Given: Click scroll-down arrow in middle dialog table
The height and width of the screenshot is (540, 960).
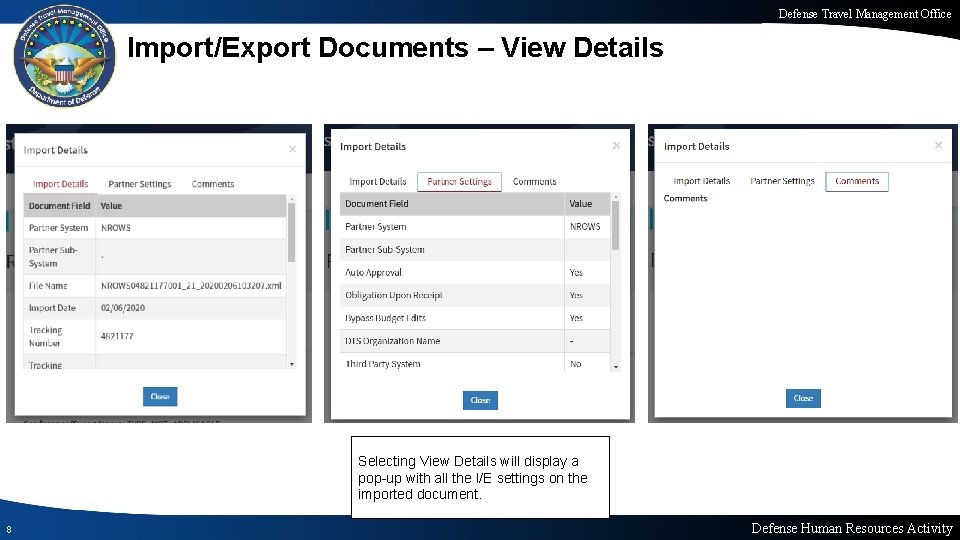Looking at the screenshot, I should [616, 367].
